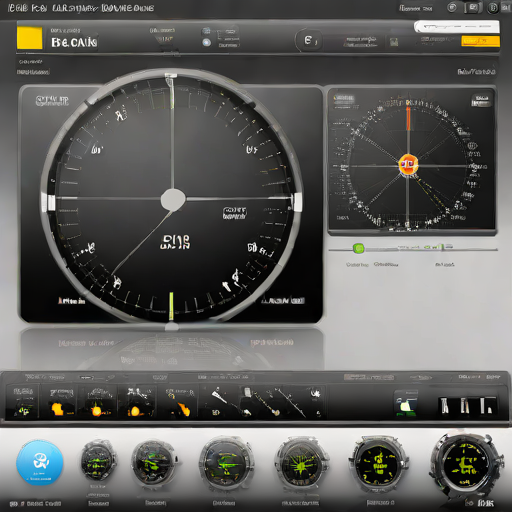
Task: Click the blue circular badge icon
Action: coord(40,462)
